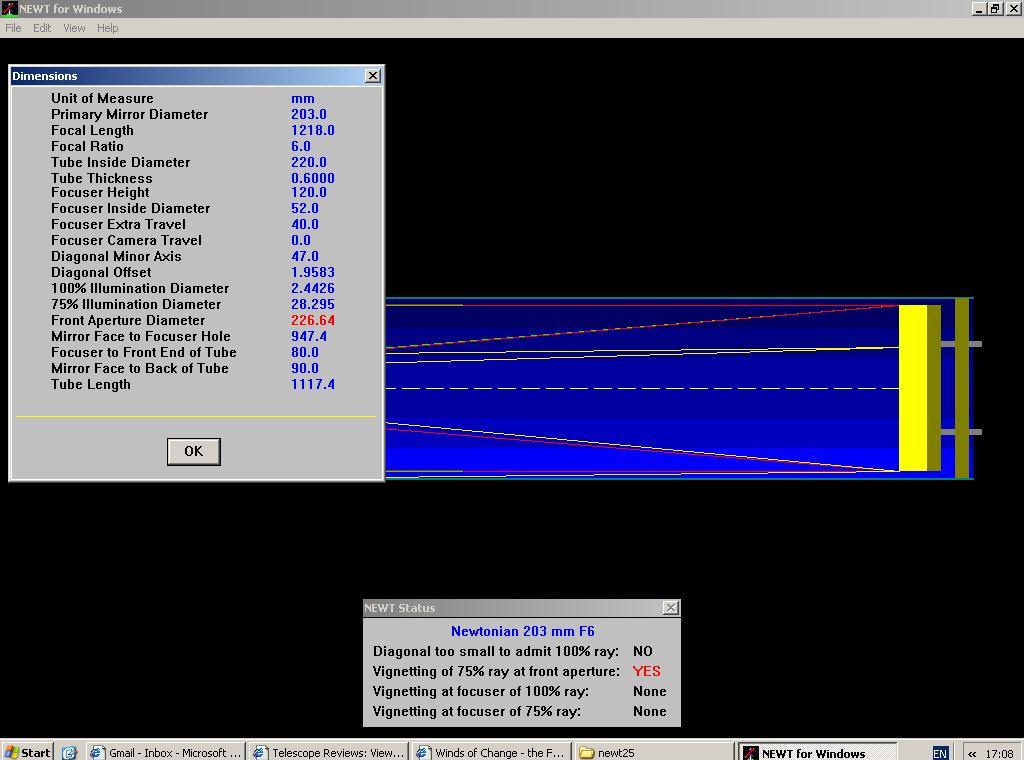Switch to Telescope Reviews taskbar window

329,752
